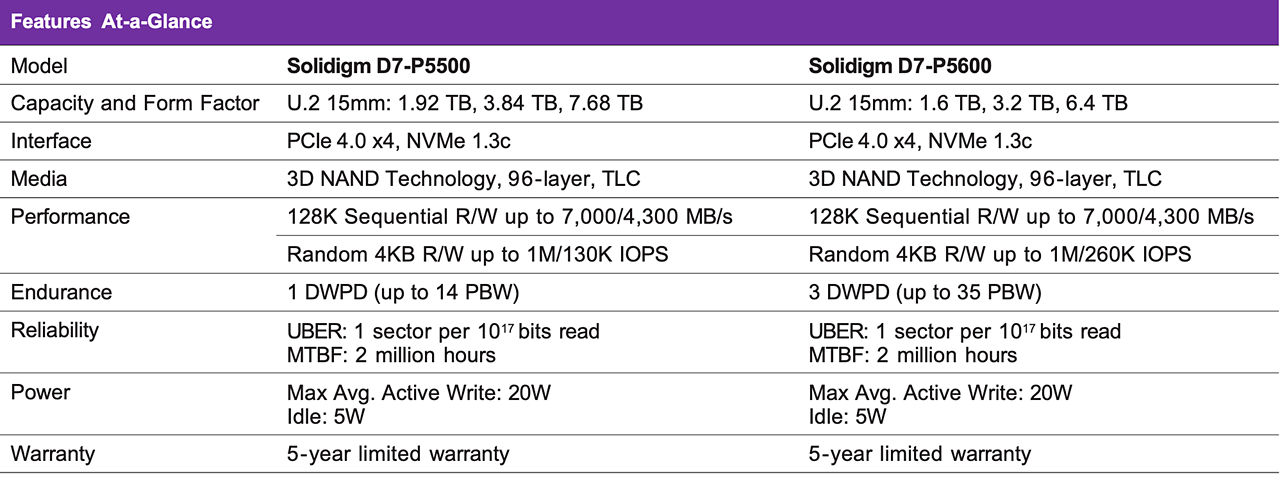This screenshot has width=1280, height=480.
Task: Select the Interface row label
Action: click(51, 141)
